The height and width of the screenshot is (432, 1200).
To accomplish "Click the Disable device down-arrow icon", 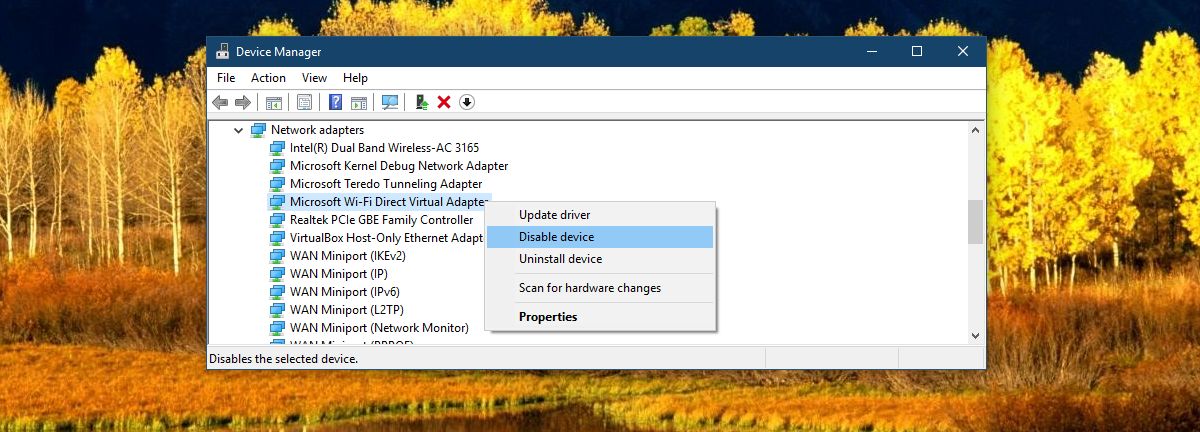I will click(467, 102).
